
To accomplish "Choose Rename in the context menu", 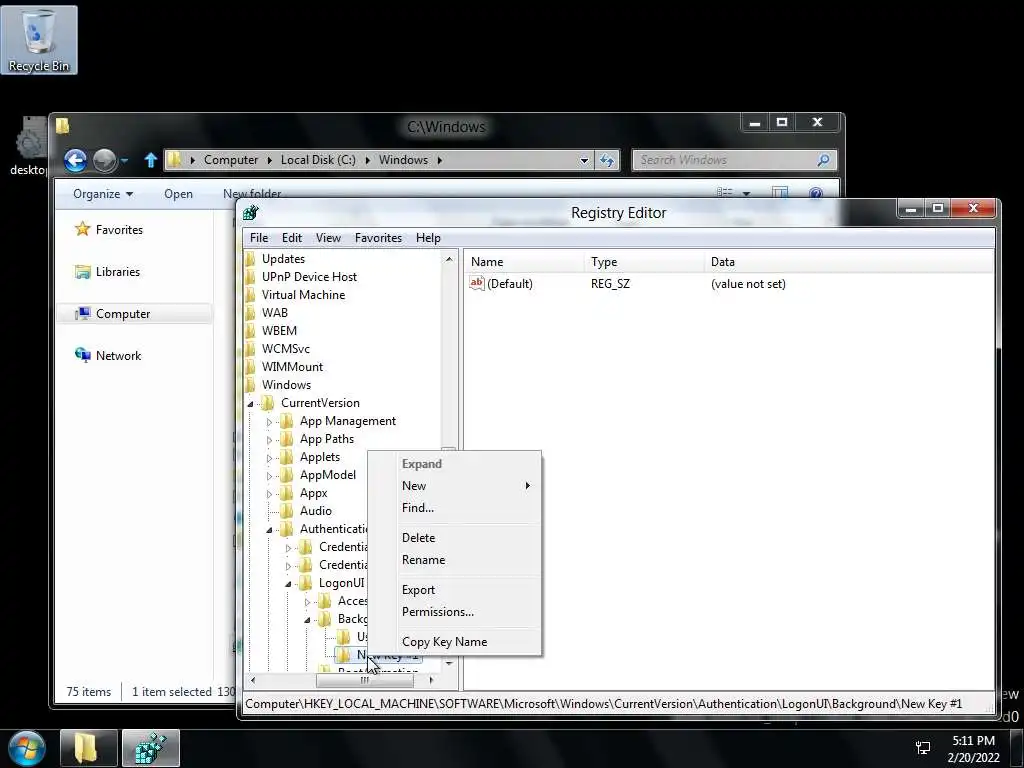I will [x=455, y=560].
